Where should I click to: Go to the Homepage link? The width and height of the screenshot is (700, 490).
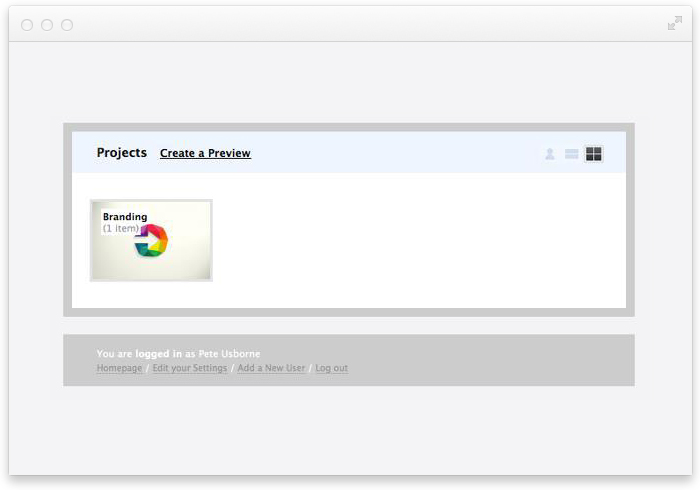119,369
